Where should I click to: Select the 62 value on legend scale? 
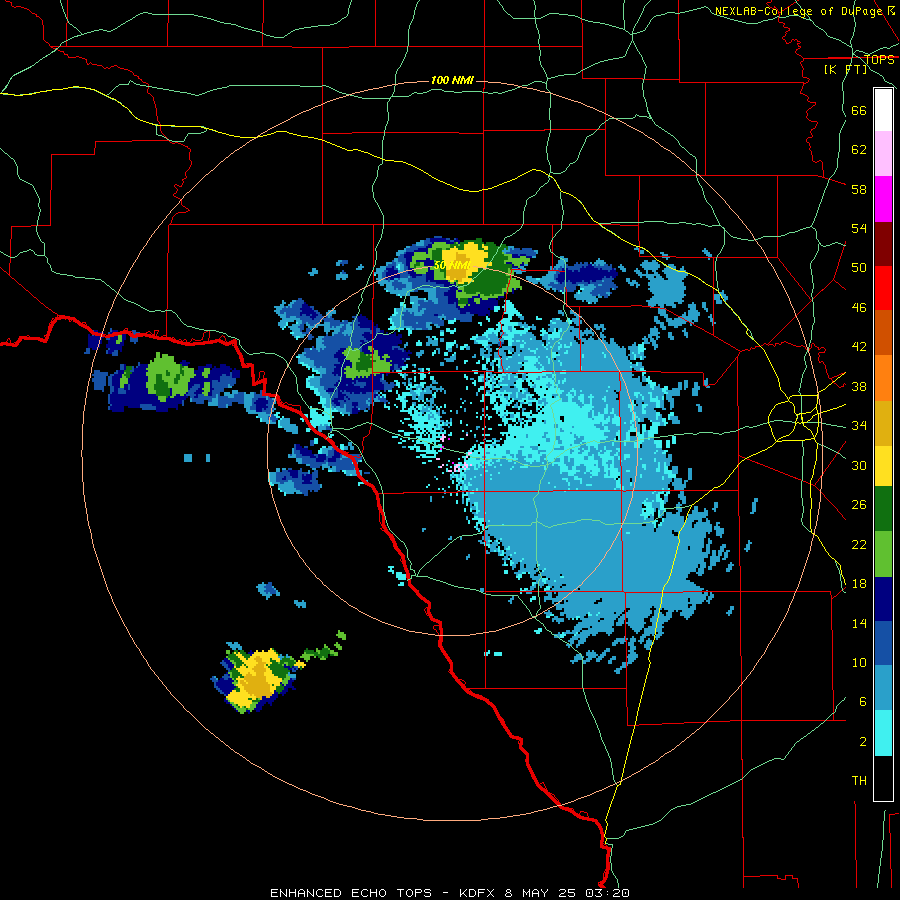(x=859, y=150)
